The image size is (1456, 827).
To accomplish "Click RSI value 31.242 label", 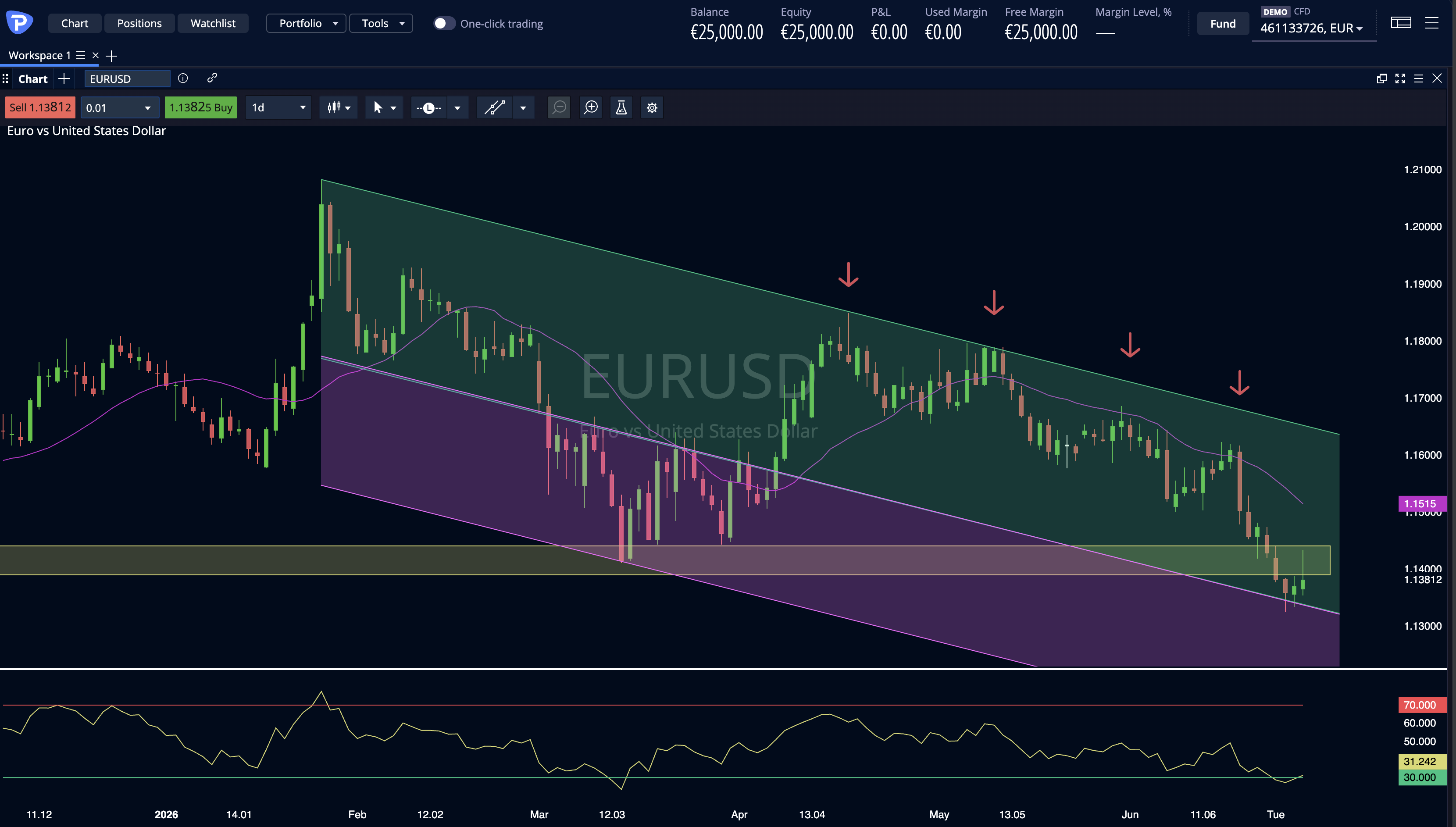I will [1422, 761].
